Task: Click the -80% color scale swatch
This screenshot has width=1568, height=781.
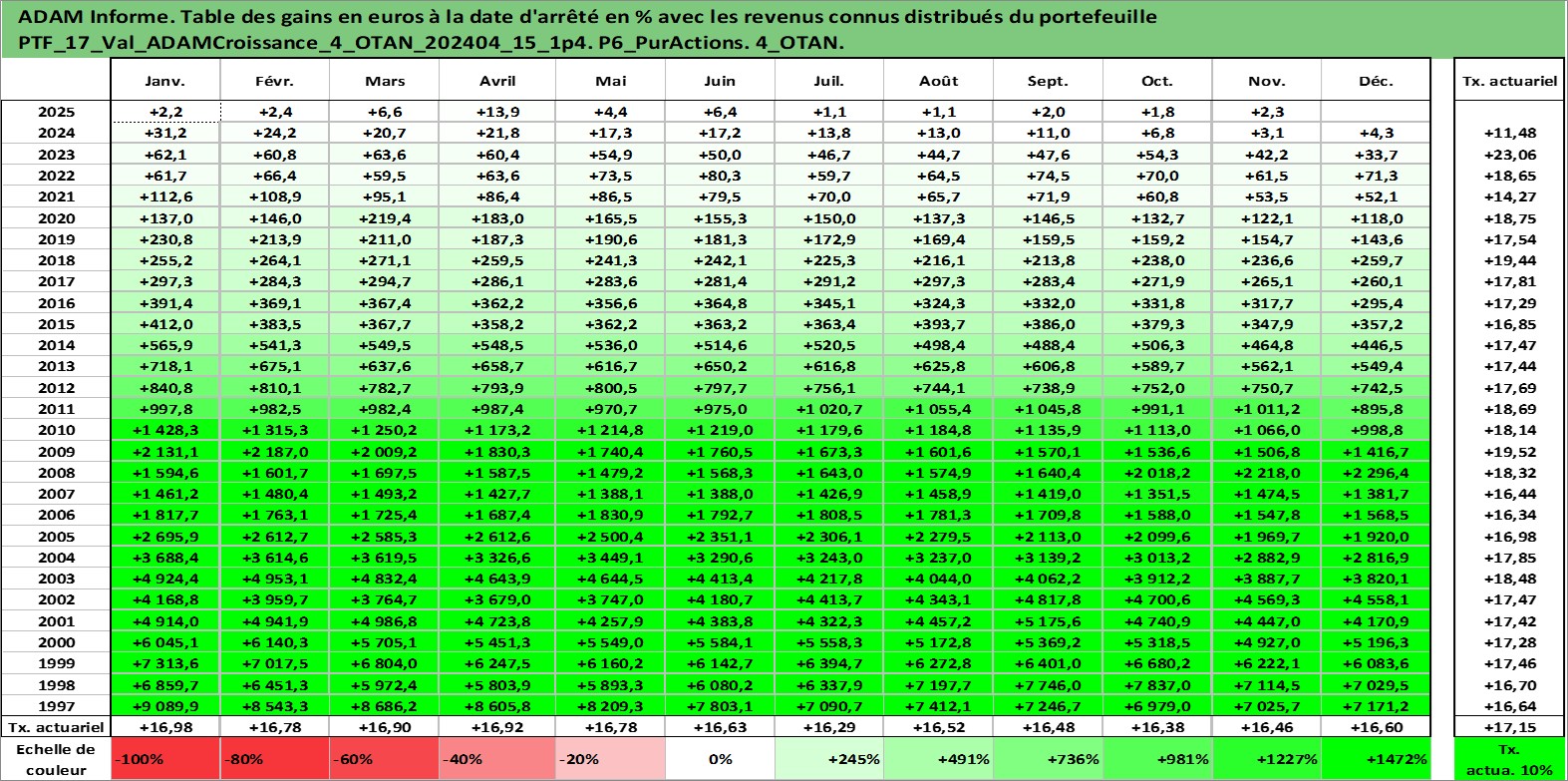Action: click(275, 759)
